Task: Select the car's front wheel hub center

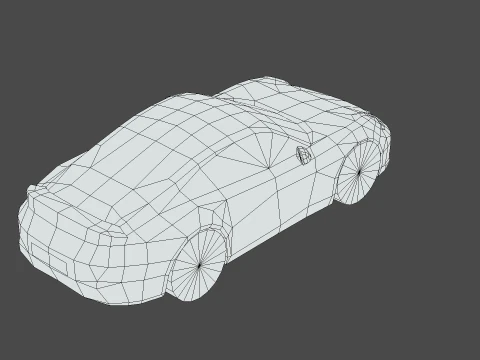Action: 359,173
